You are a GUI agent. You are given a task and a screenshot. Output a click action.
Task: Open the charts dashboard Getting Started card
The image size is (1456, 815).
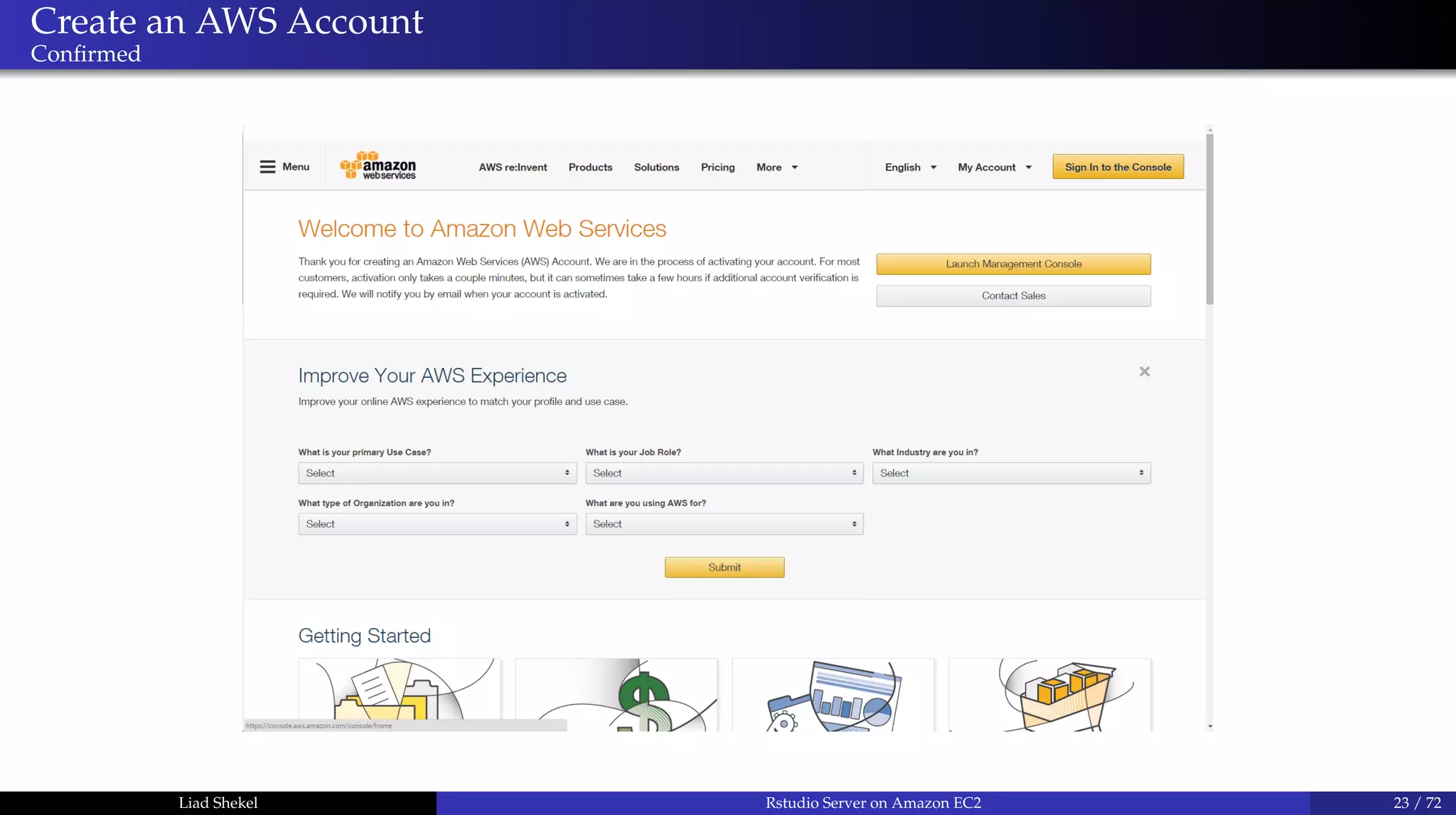tap(833, 694)
